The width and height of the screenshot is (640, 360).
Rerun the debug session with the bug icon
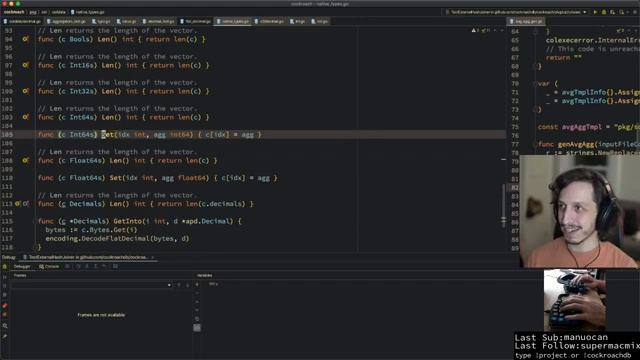(5, 267)
